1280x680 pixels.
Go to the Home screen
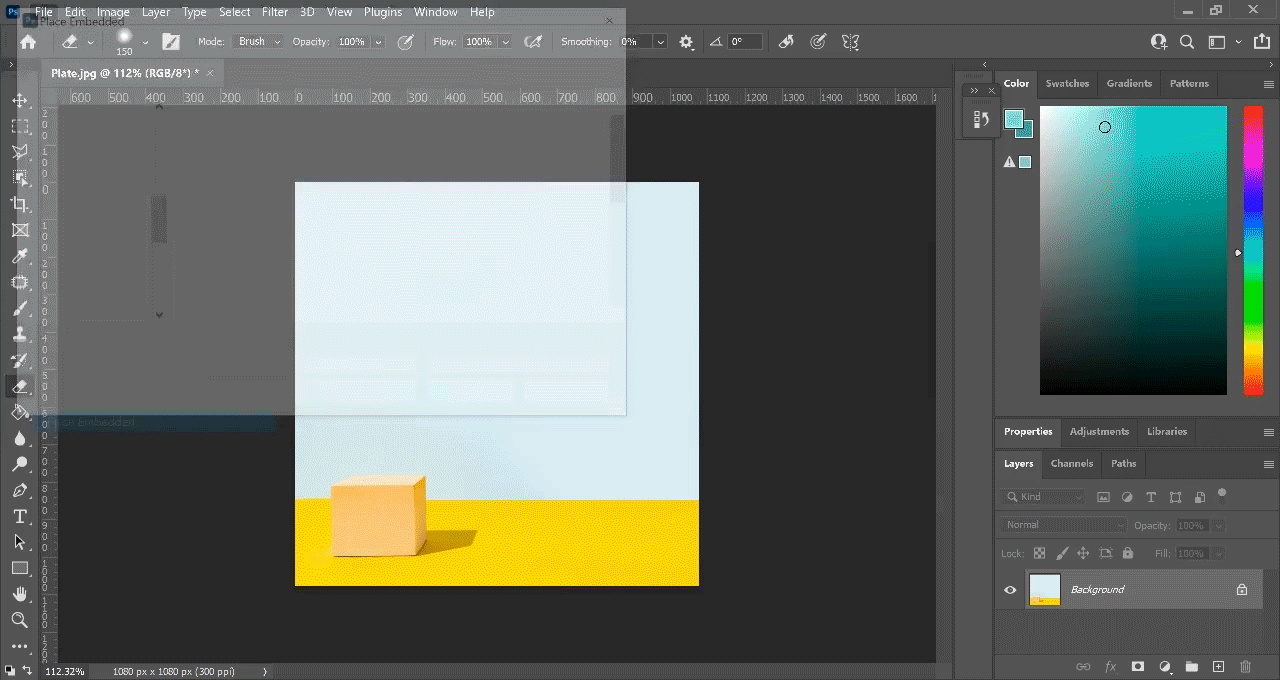click(28, 42)
